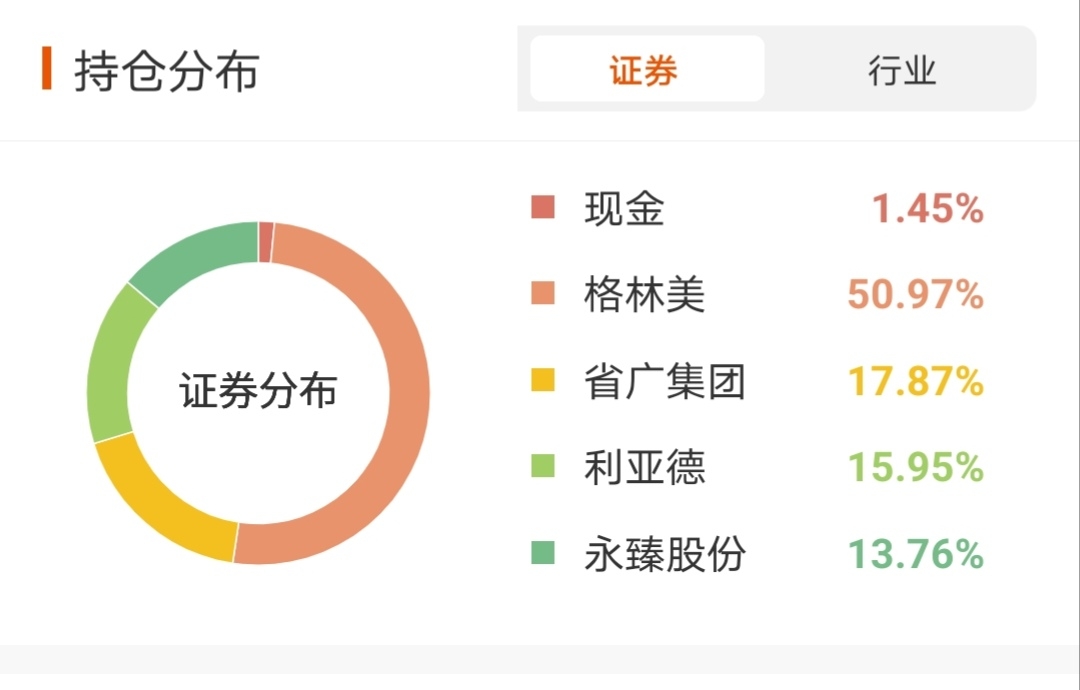Click the 13.76% holding percentage
The height and width of the screenshot is (690, 1080).
click(915, 554)
